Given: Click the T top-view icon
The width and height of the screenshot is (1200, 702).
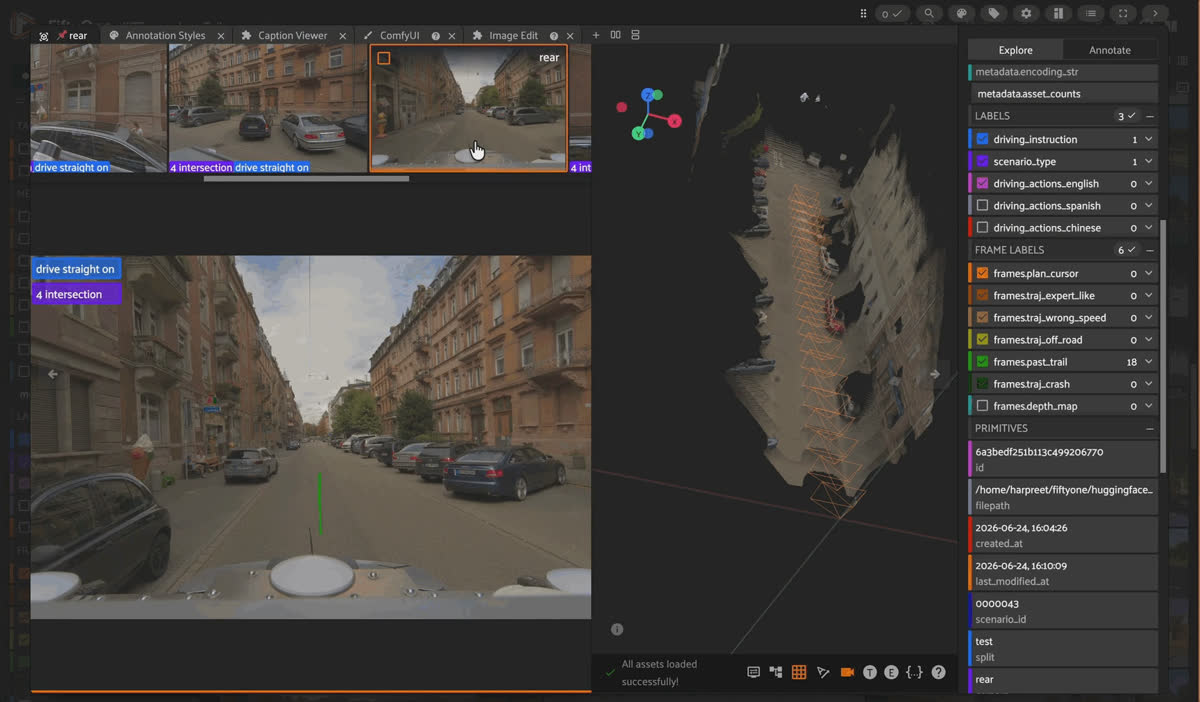Looking at the screenshot, I should tap(870, 672).
